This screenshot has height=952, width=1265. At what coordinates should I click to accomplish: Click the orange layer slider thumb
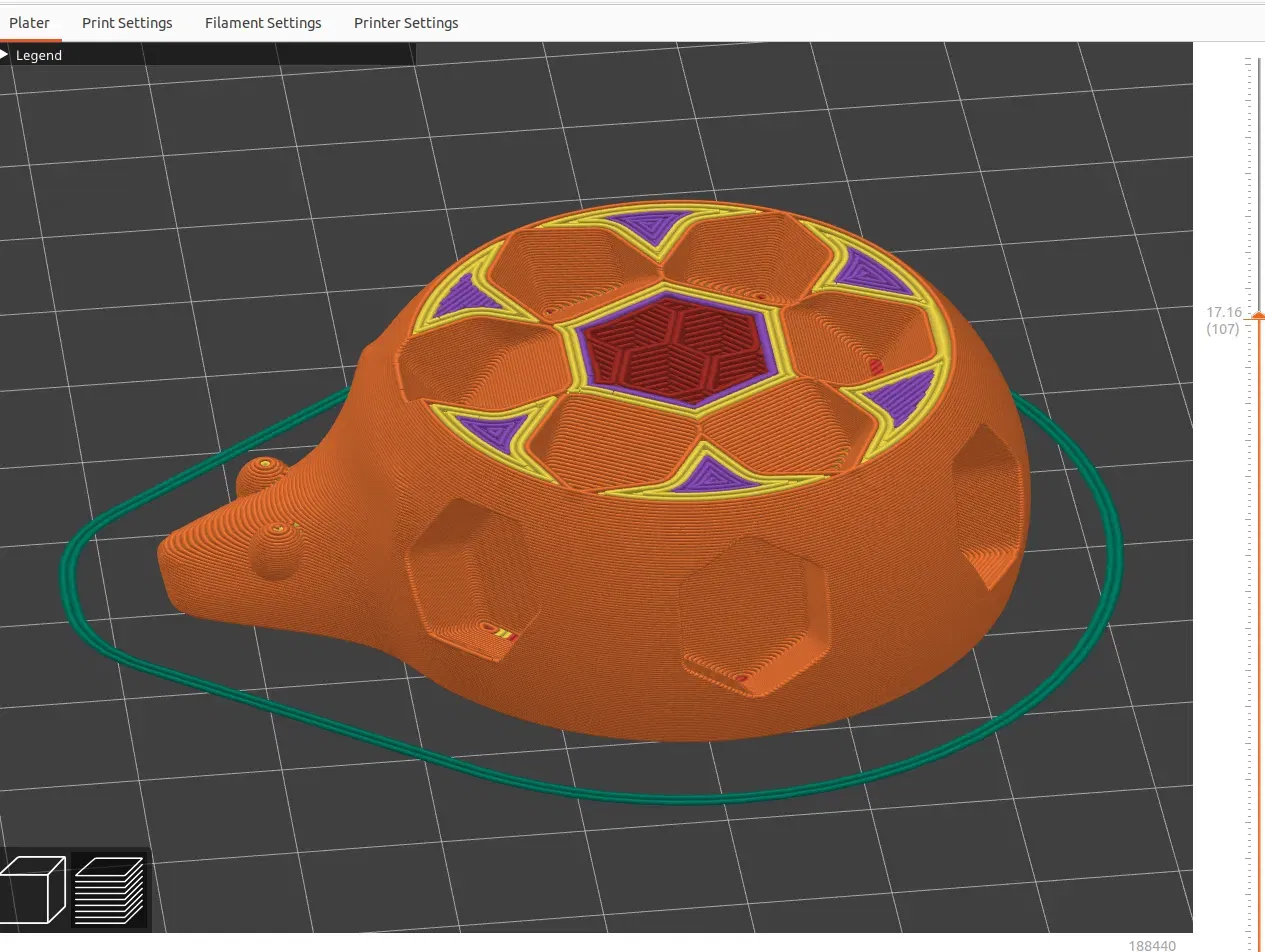tap(1258, 316)
